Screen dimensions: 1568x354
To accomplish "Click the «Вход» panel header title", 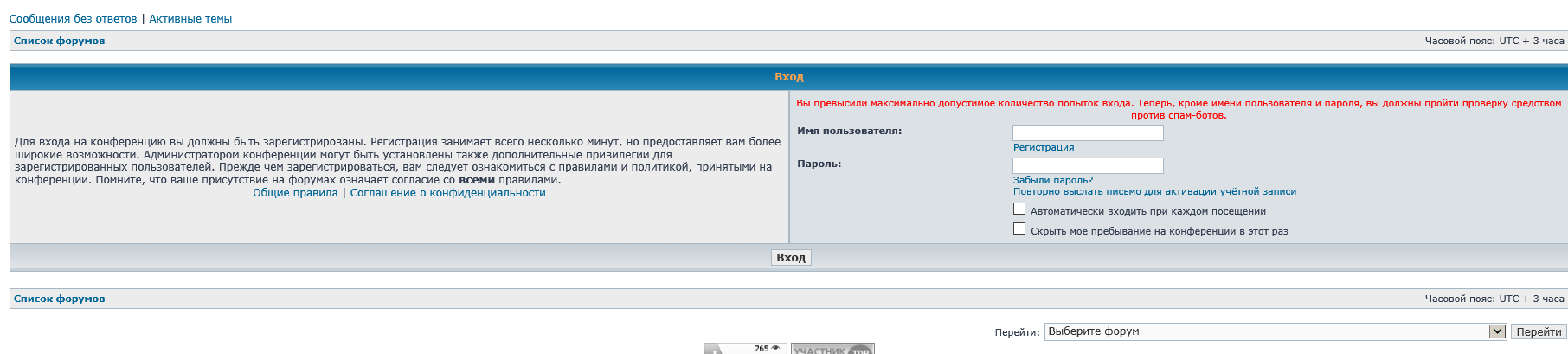I will point(788,77).
